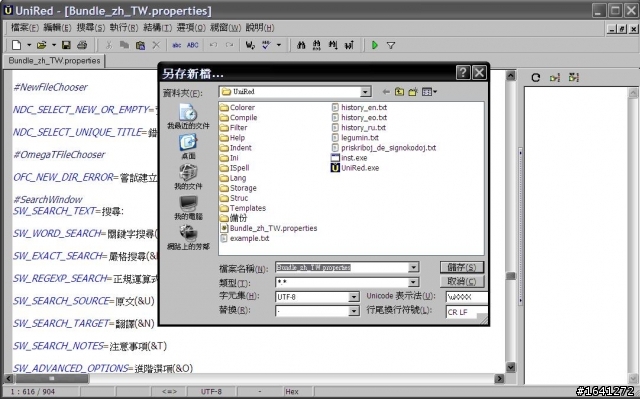Open the spell check dropdown arrow
Image resolution: width=640 pixels, height=399 pixels.
click(x=279, y=45)
